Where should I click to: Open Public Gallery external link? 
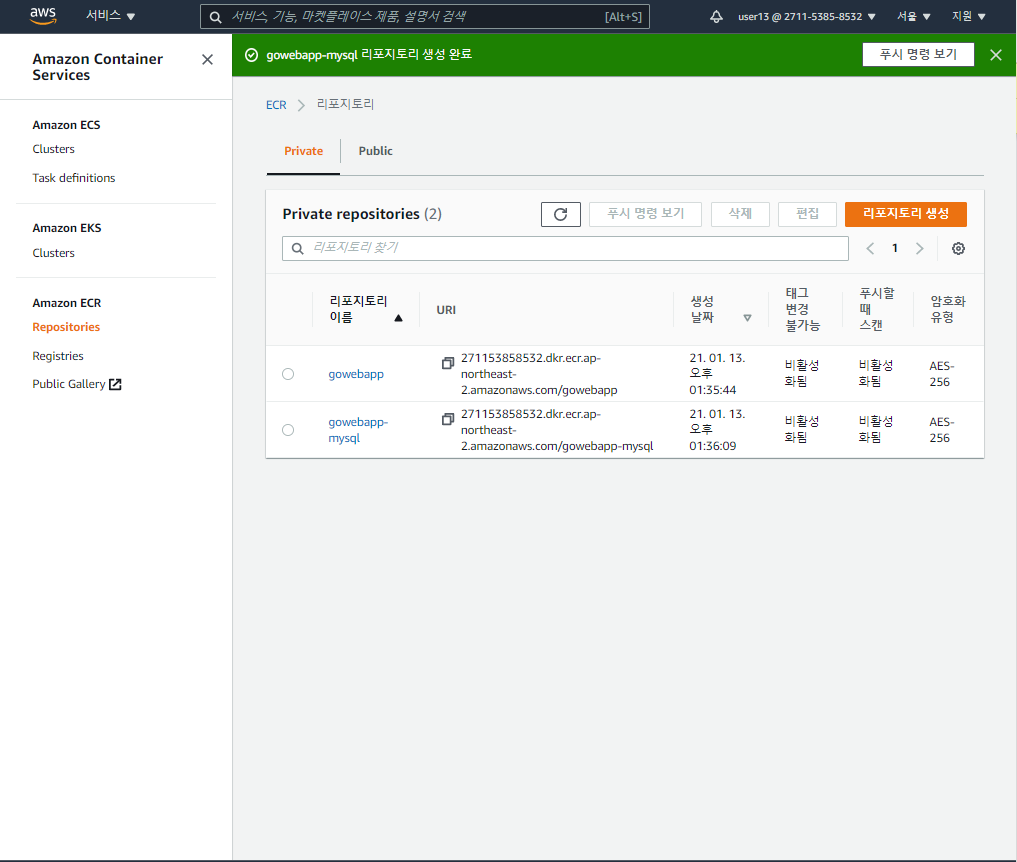pos(77,384)
